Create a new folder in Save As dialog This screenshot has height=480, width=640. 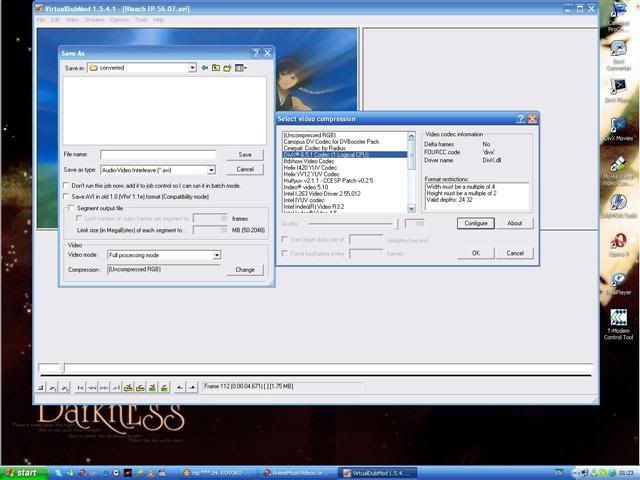tap(228, 68)
